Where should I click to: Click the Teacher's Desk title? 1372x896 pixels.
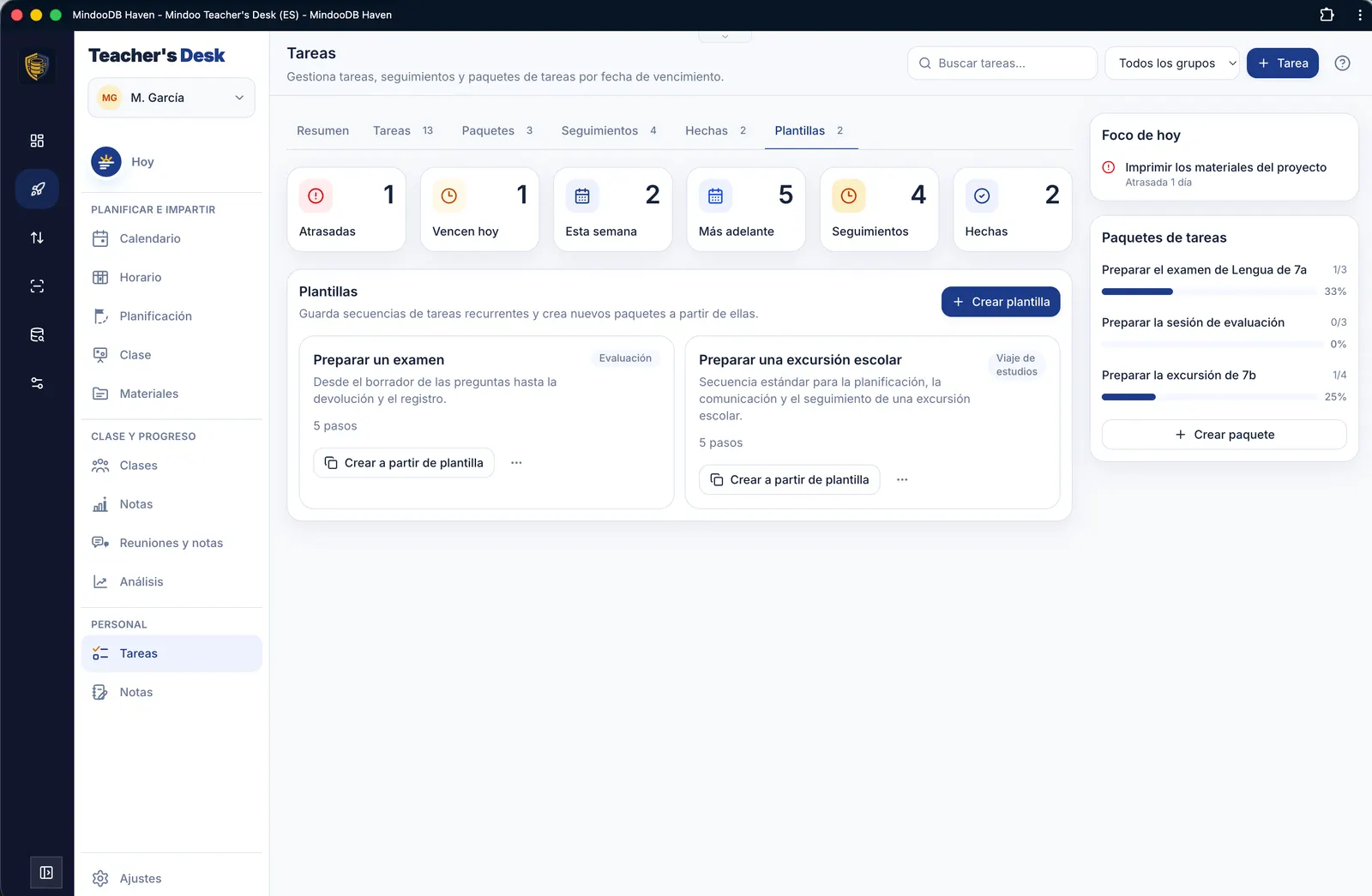tap(157, 56)
